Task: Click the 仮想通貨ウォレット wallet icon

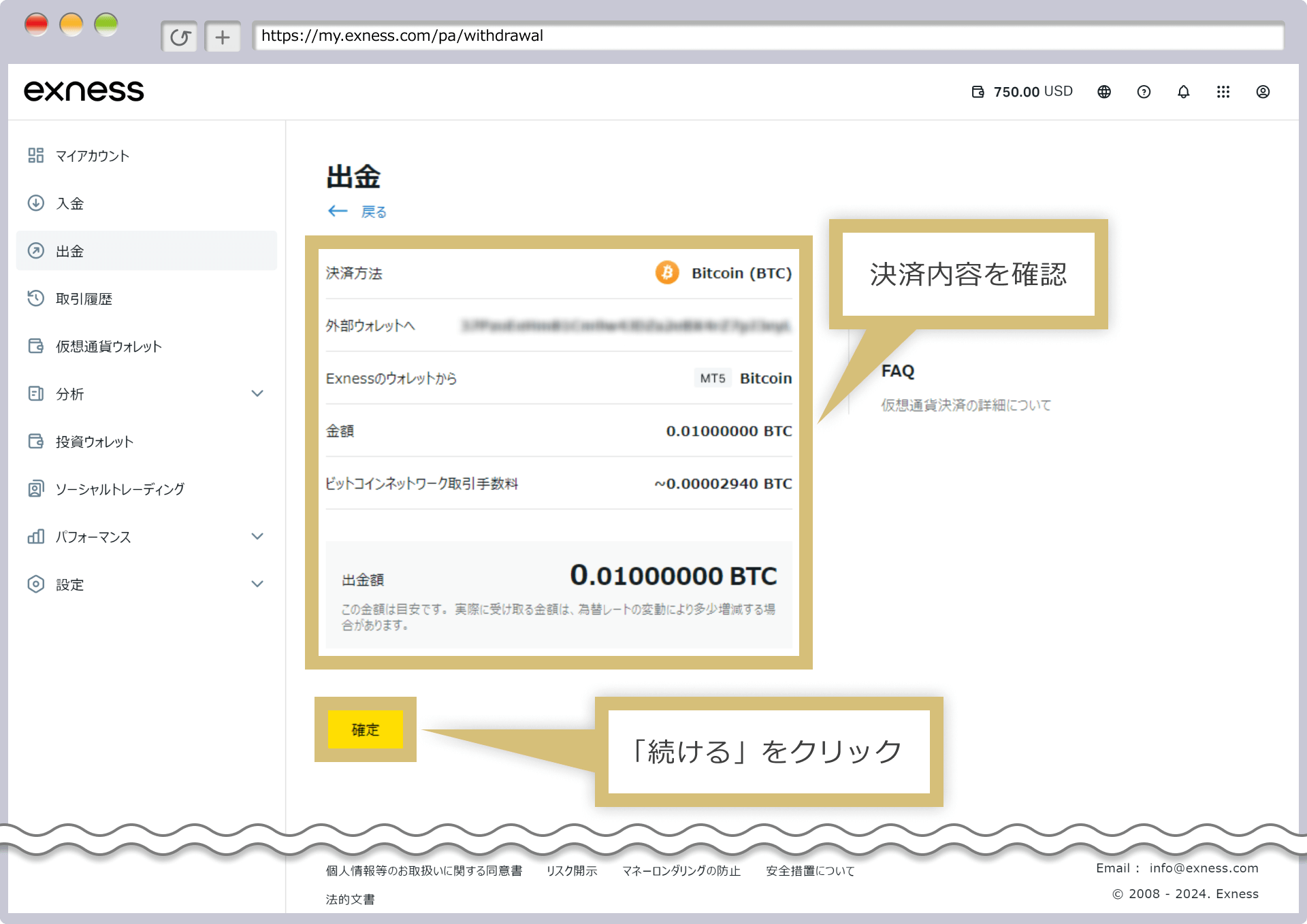Action: (x=36, y=346)
